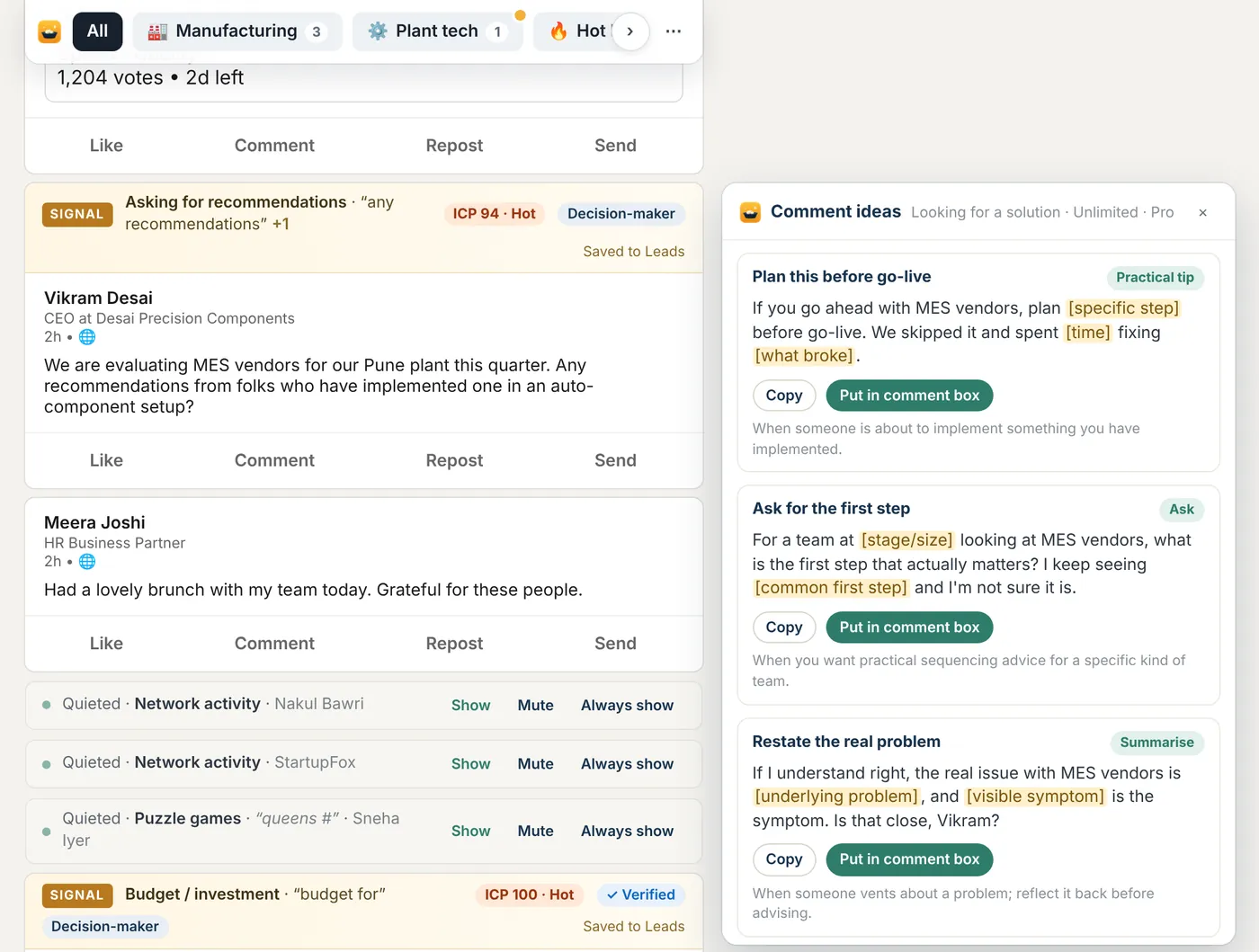
Task: Click the ICP 94 · Hot badge
Action: [494, 214]
